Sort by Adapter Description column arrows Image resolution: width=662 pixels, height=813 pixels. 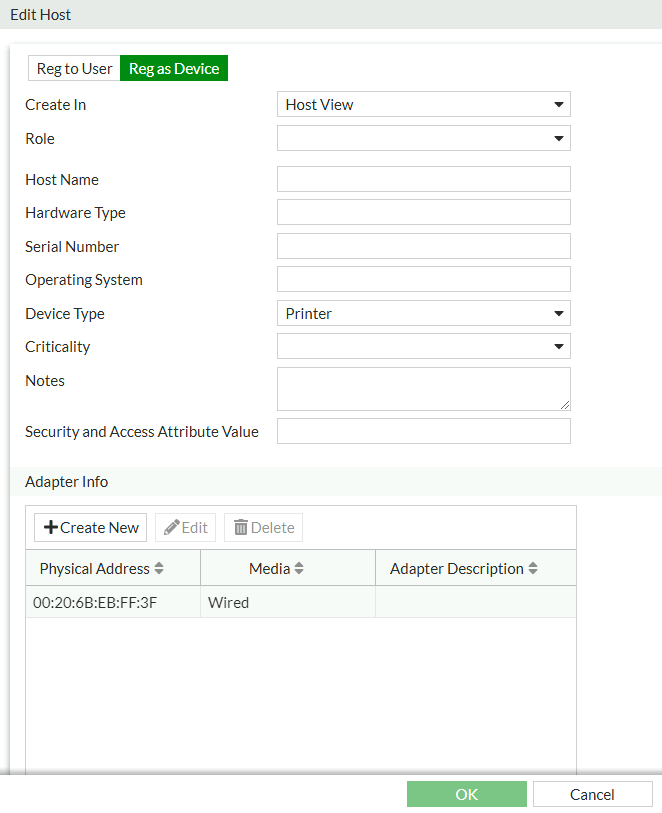coord(533,569)
